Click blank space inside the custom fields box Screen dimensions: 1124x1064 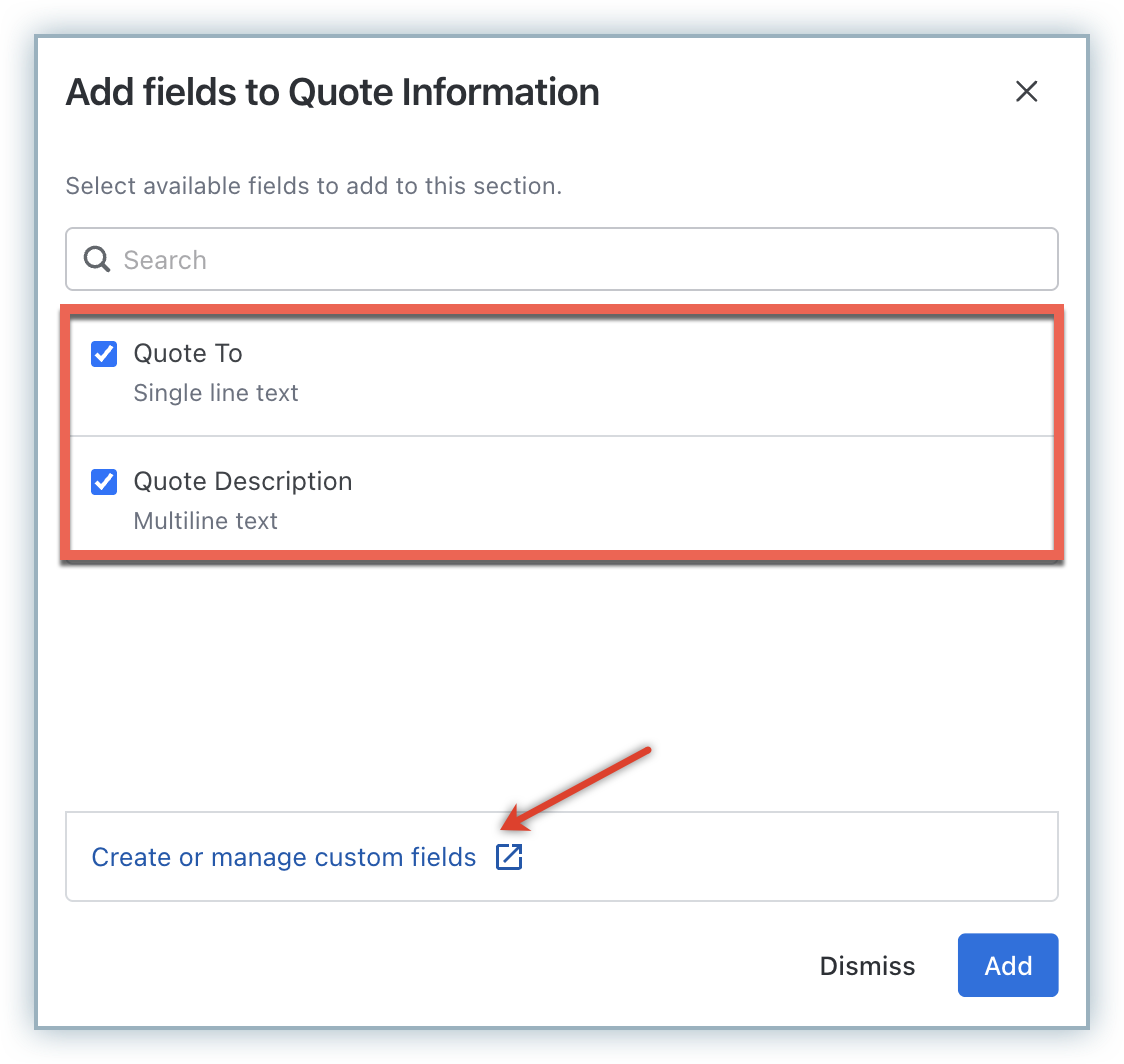click(800, 857)
